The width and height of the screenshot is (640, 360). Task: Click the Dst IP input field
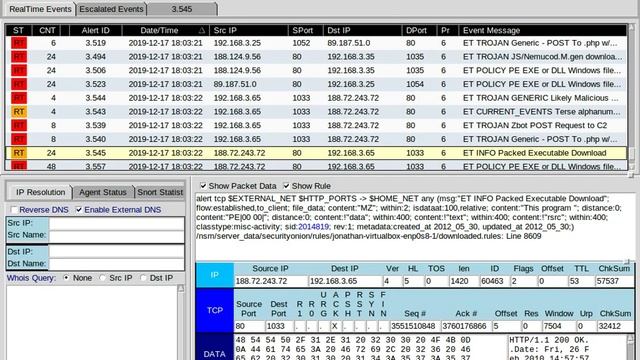pos(116,251)
